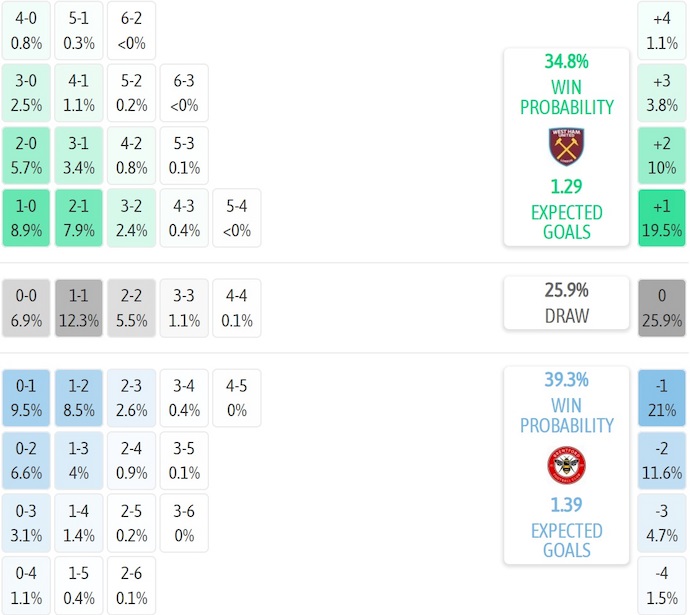
Task: Select the 2-2 draw scoreline cell
Action: [x=131, y=308]
